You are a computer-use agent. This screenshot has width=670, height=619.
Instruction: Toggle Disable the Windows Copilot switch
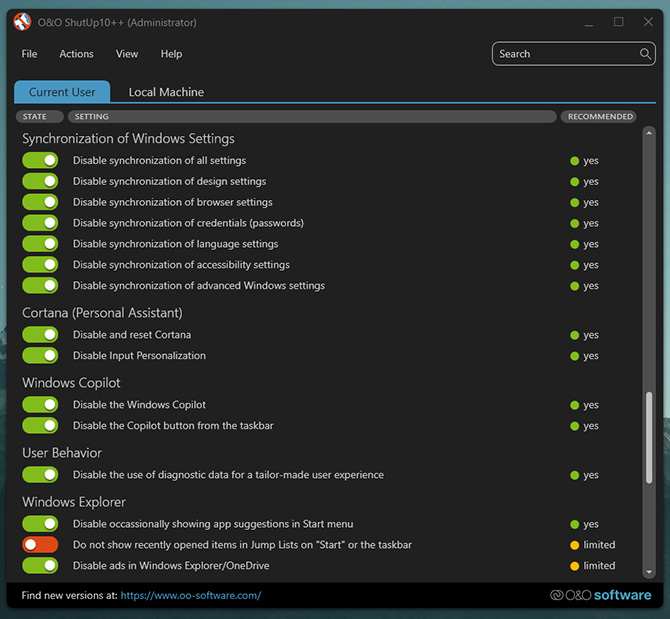[x=40, y=405]
